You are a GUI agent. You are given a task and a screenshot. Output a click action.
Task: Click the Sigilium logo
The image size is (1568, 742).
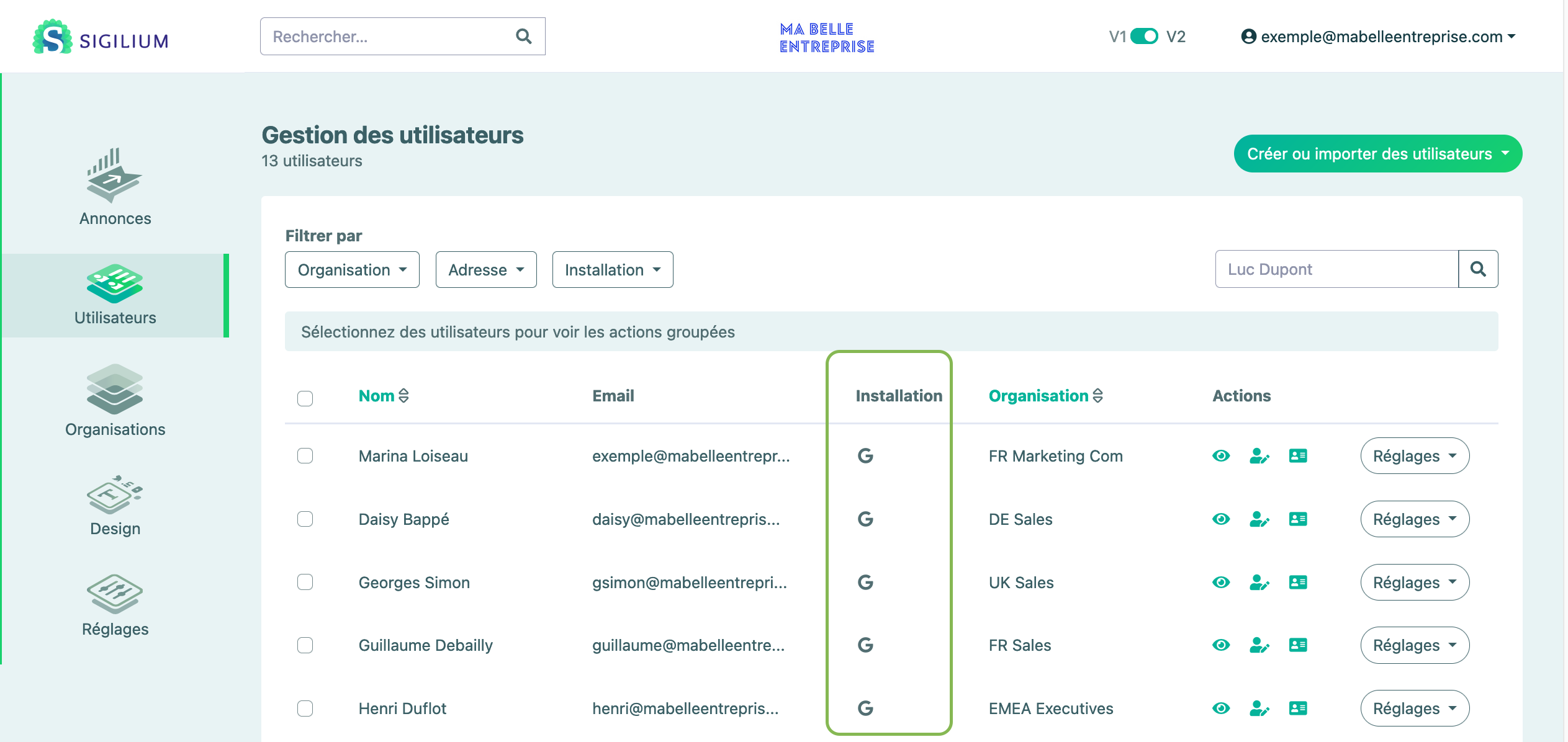(x=101, y=37)
